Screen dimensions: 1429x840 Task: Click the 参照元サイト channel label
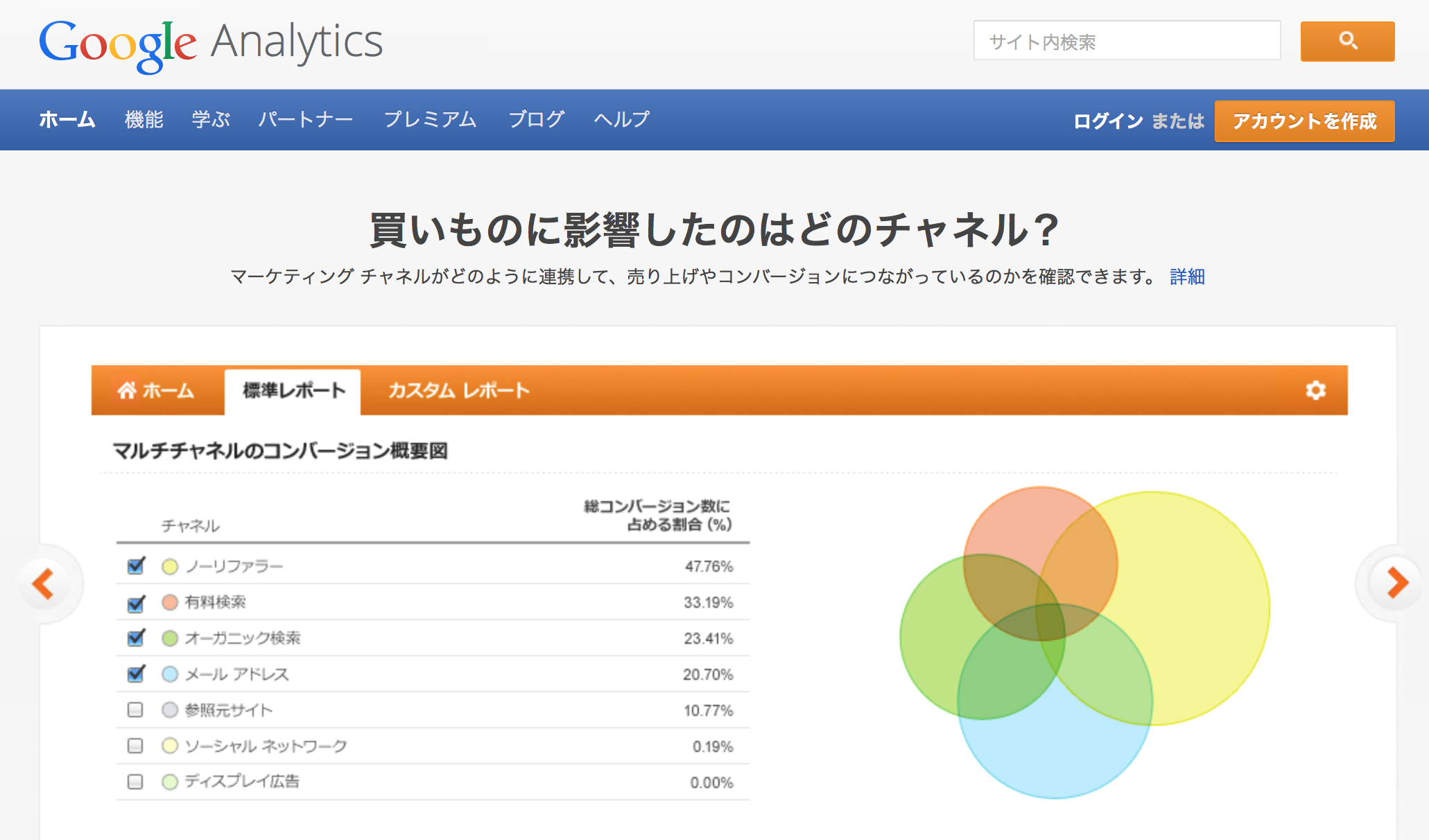228,710
